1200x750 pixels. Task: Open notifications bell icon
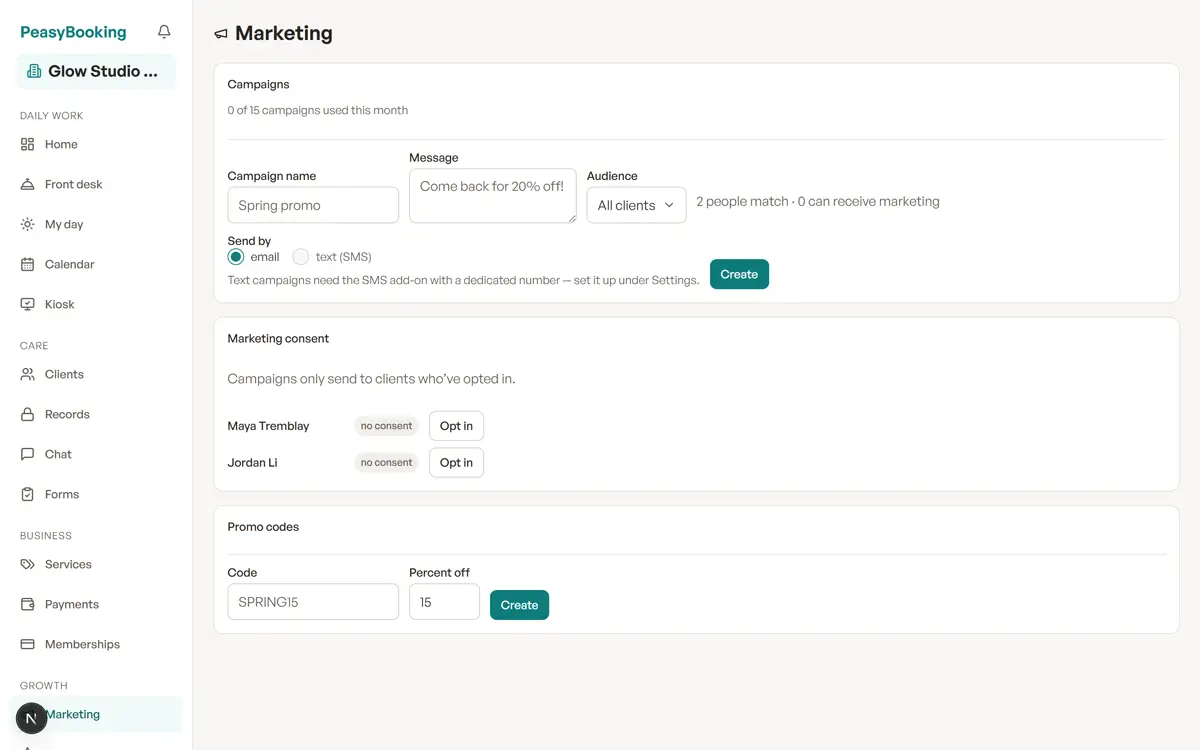(x=164, y=32)
